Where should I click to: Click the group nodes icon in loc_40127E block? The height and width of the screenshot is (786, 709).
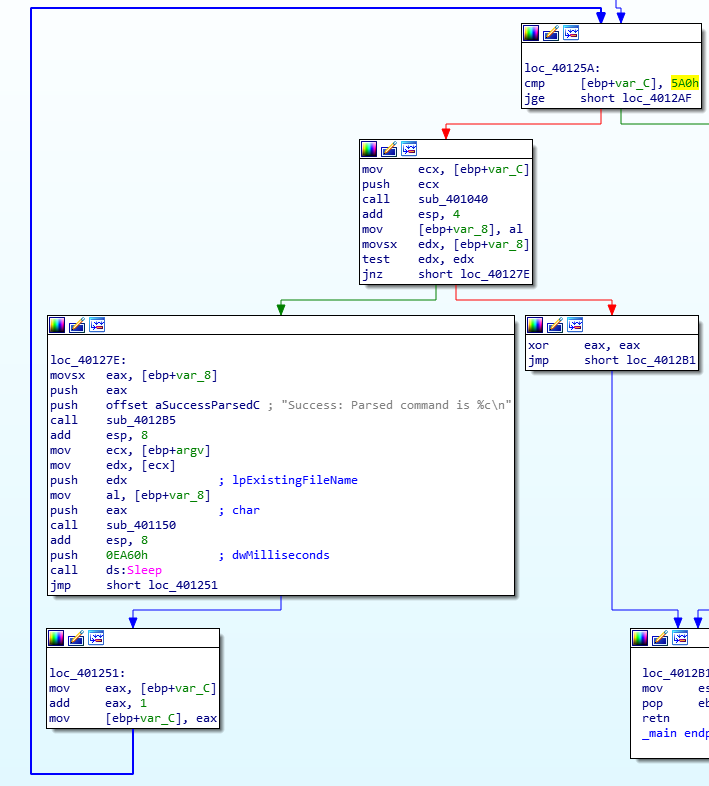97,325
